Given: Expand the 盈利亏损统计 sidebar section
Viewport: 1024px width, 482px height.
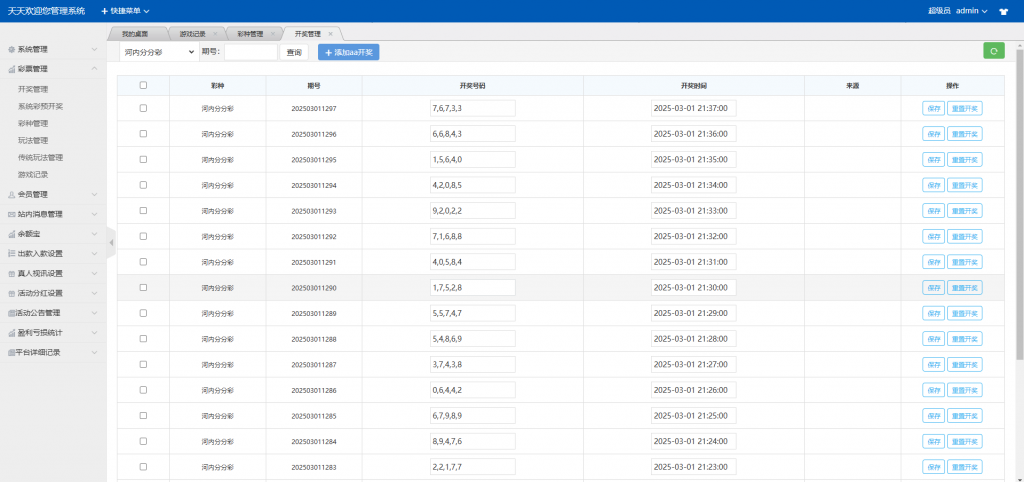Looking at the screenshot, I should click(x=53, y=332).
